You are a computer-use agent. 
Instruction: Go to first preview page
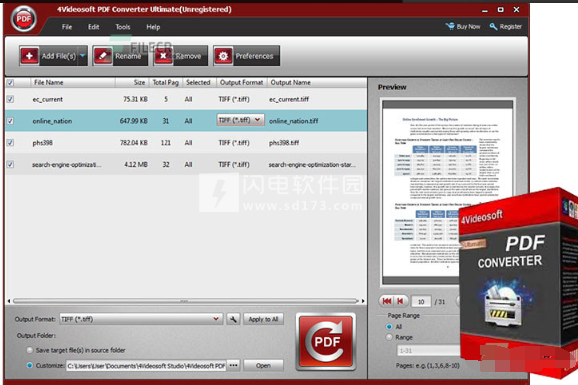pos(387,301)
